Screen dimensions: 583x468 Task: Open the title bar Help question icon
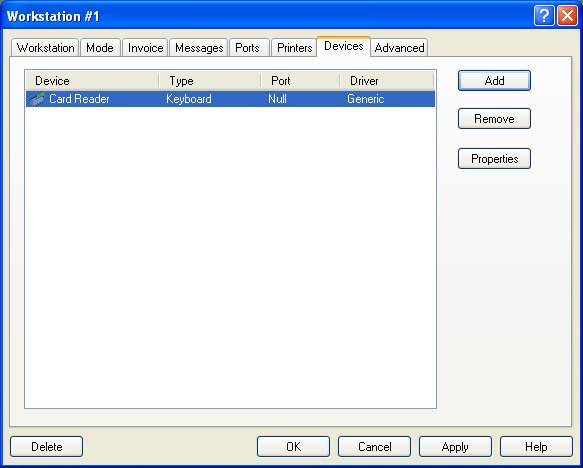[x=544, y=16]
